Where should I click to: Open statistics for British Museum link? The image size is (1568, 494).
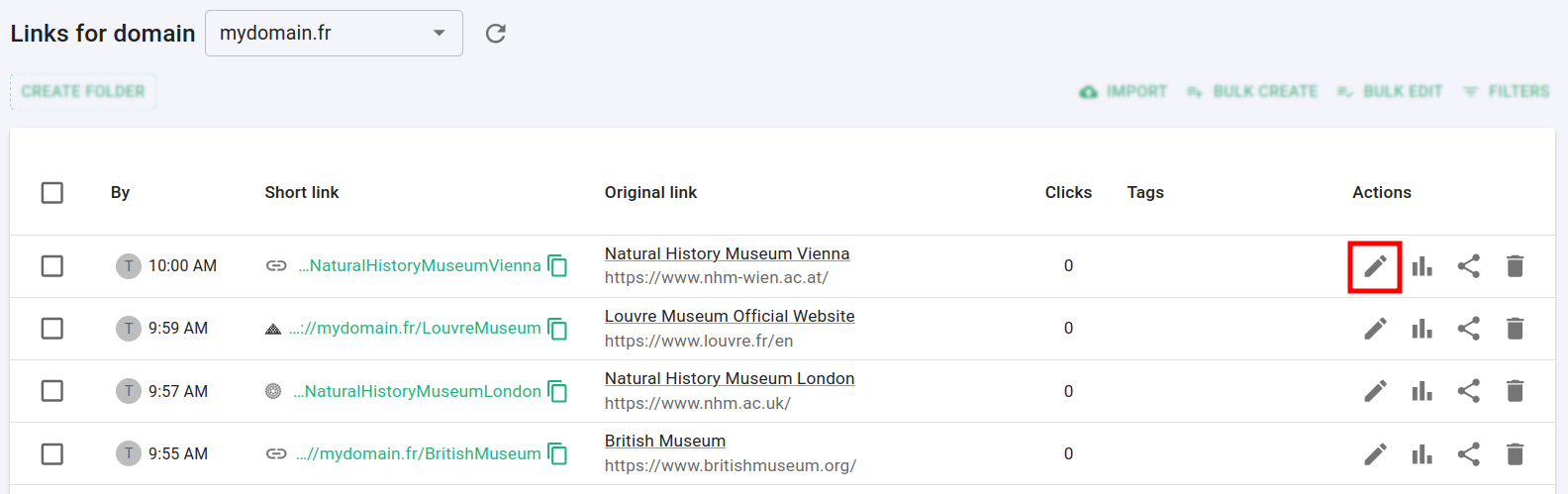[1422, 453]
